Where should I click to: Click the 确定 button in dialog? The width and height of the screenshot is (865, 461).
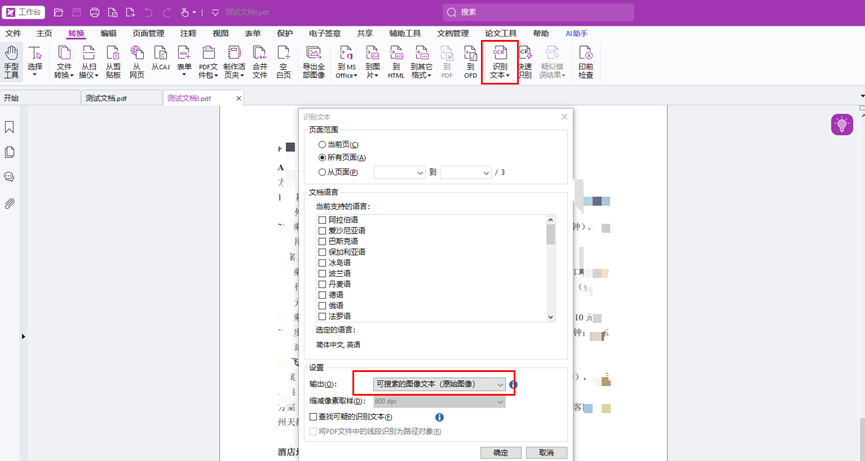click(x=500, y=453)
